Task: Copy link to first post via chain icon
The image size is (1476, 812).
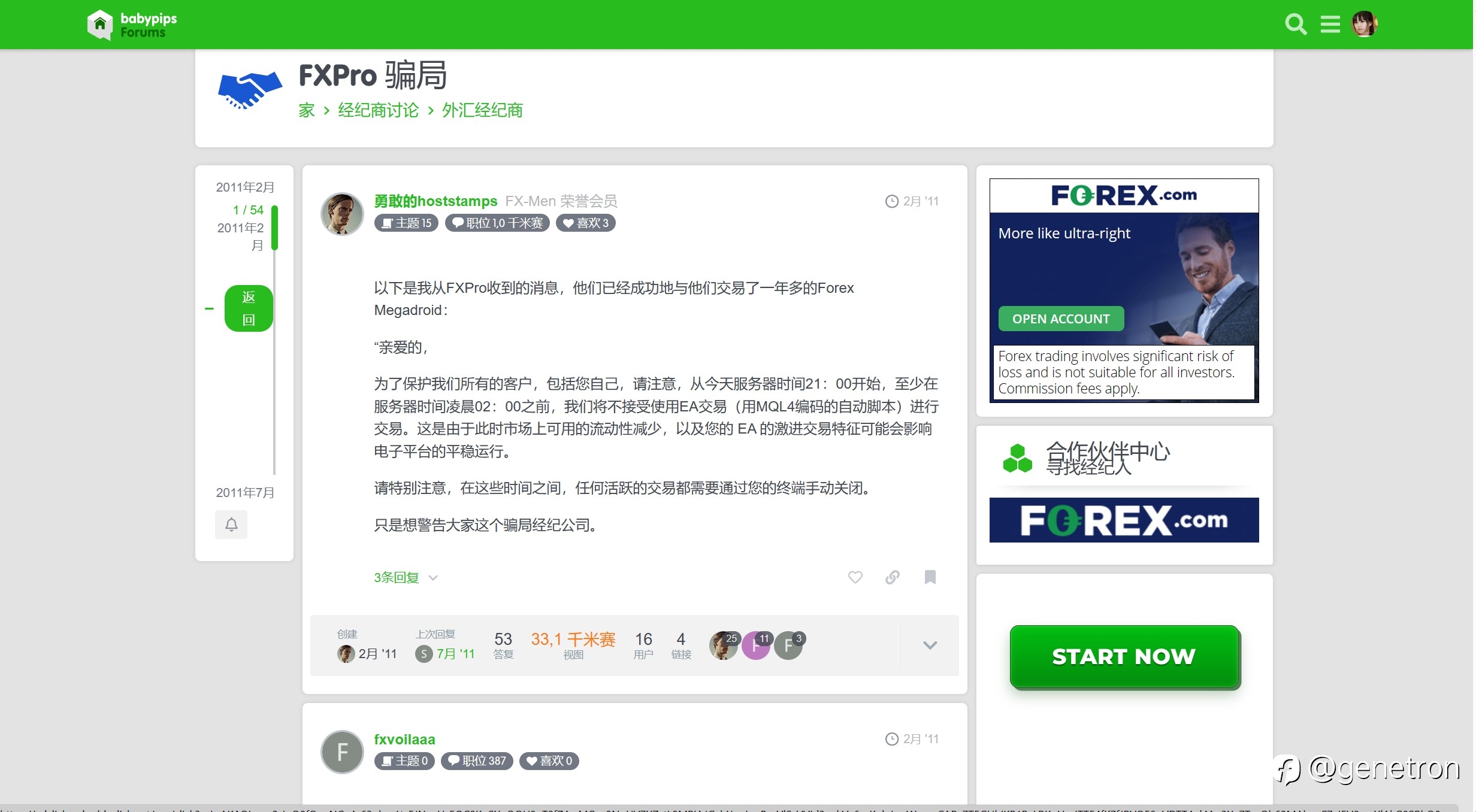Action: click(x=892, y=577)
